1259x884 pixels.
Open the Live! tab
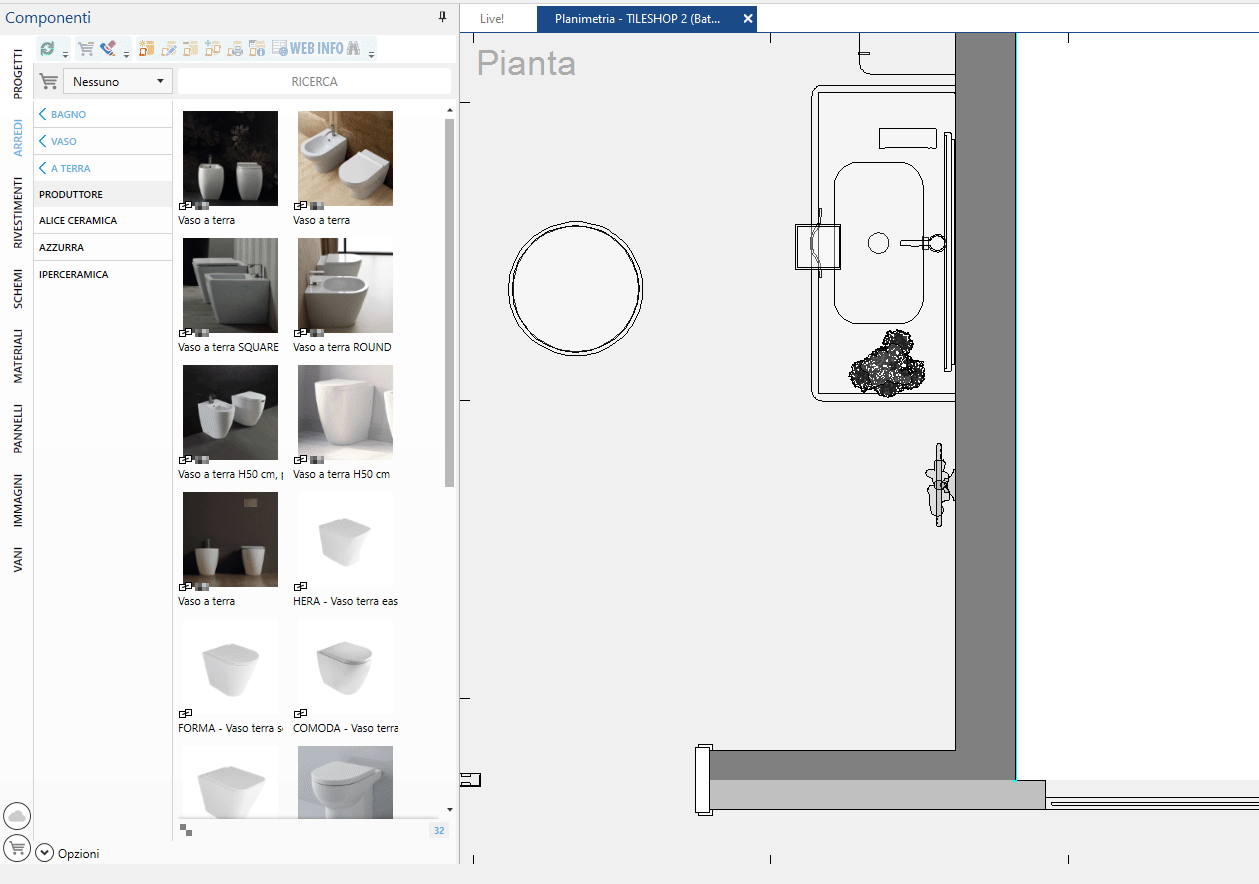coord(492,19)
